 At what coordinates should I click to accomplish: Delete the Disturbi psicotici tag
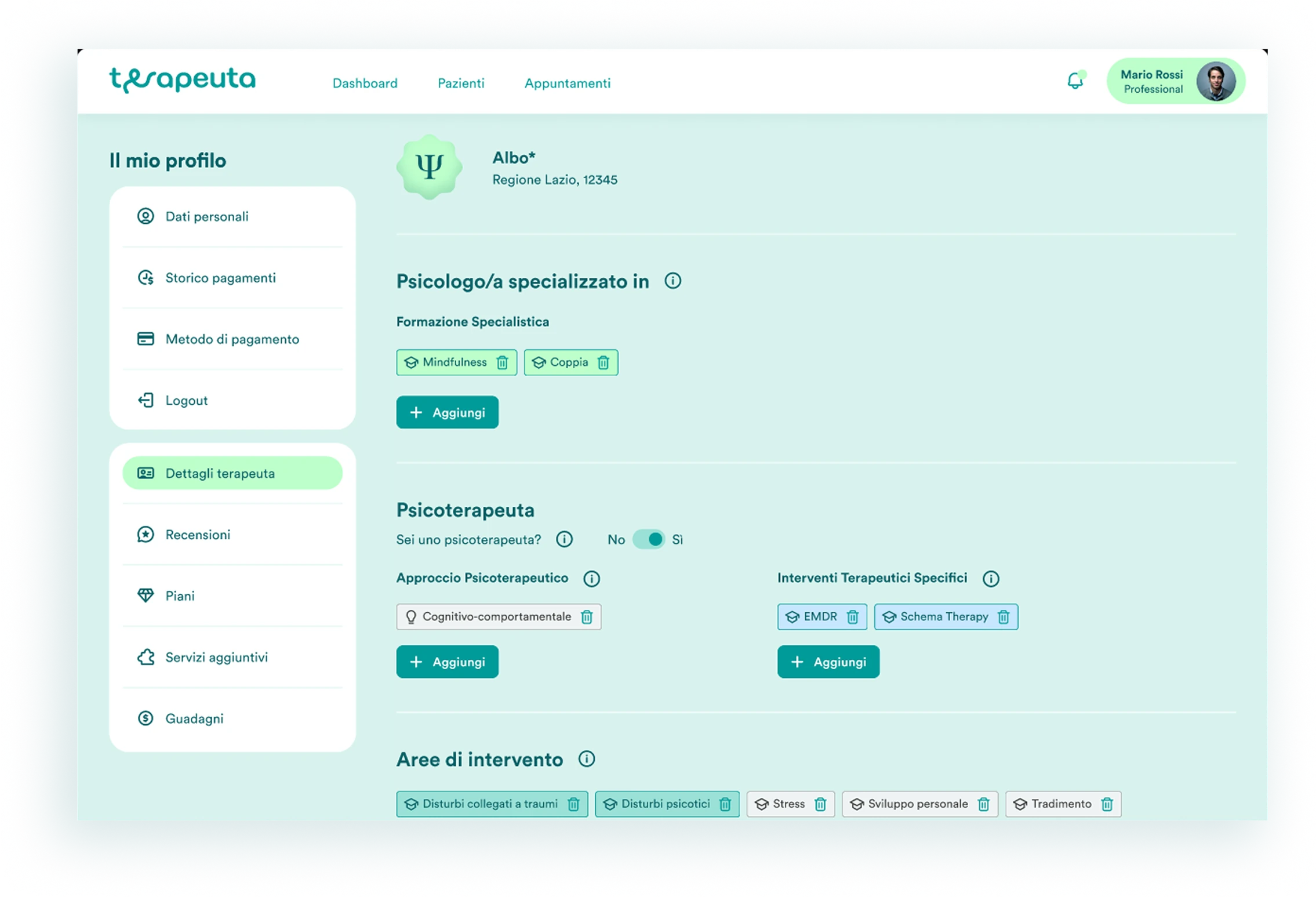point(725,804)
